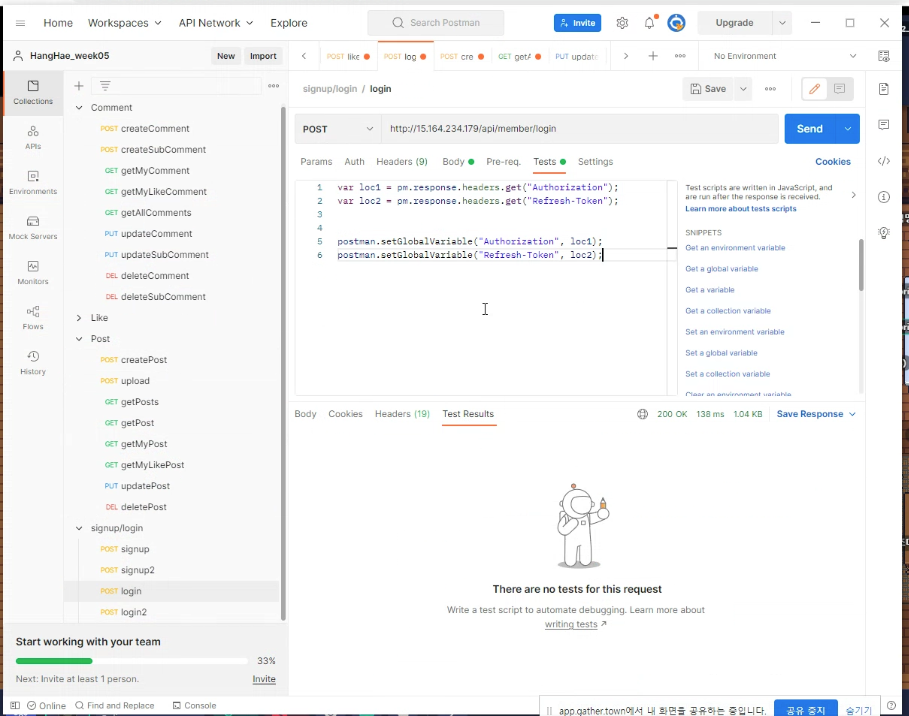Open the API Network dropdown menu
The width and height of the screenshot is (909, 716).
(216, 23)
